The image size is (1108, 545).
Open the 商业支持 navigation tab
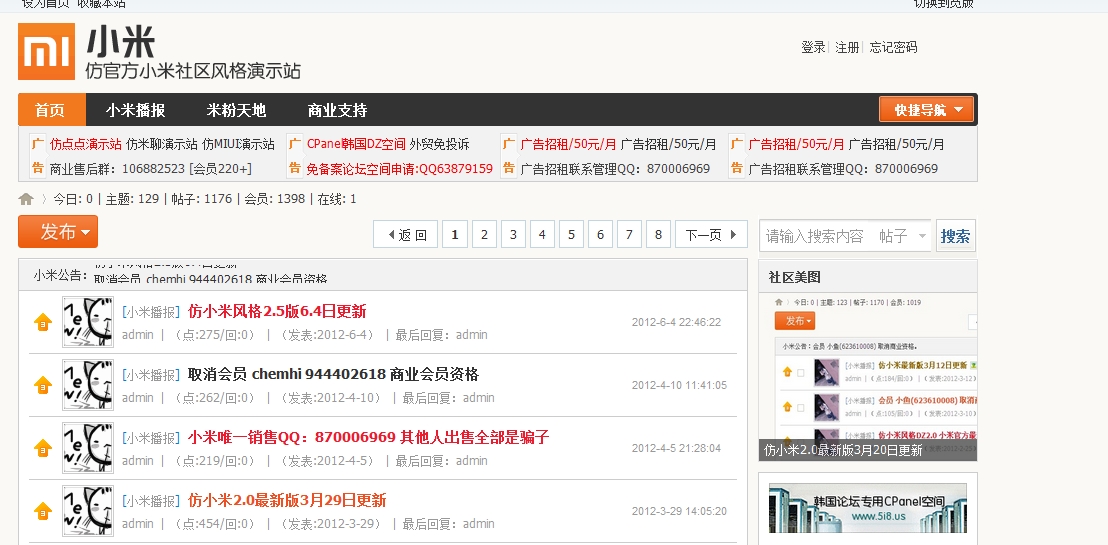[337, 110]
